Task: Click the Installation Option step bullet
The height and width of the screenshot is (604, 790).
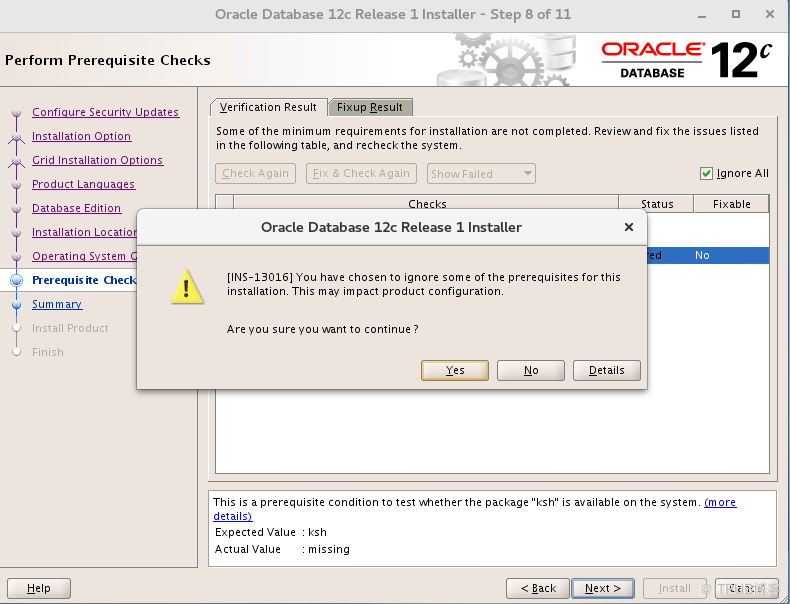Action: 17,137
